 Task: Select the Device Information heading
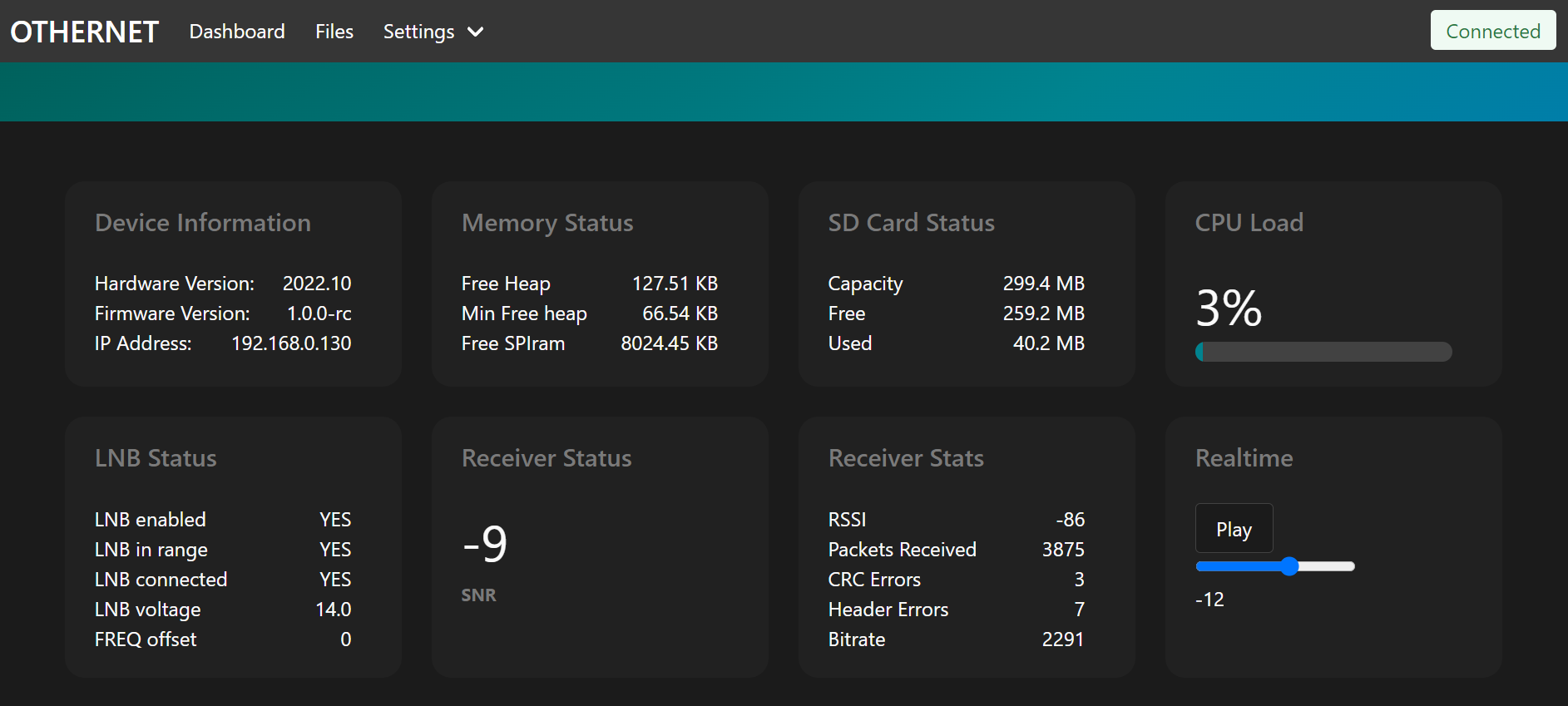click(x=203, y=223)
